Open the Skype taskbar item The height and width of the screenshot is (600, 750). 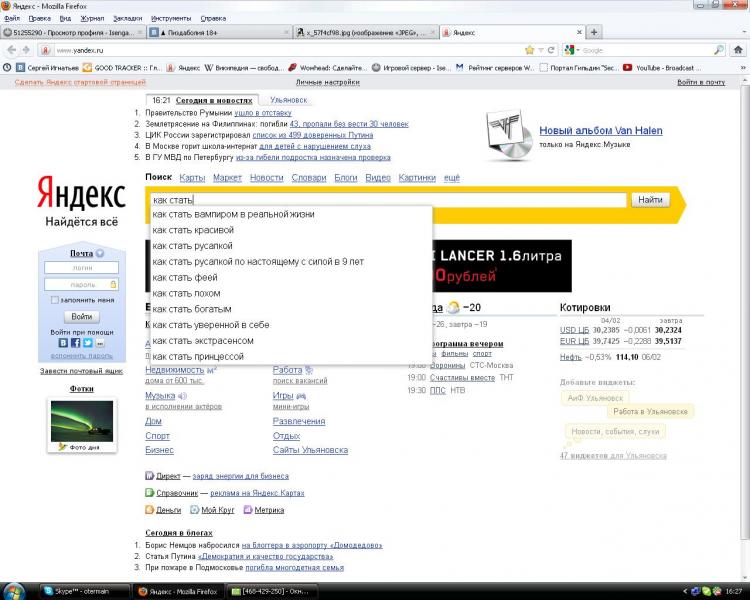(84, 591)
